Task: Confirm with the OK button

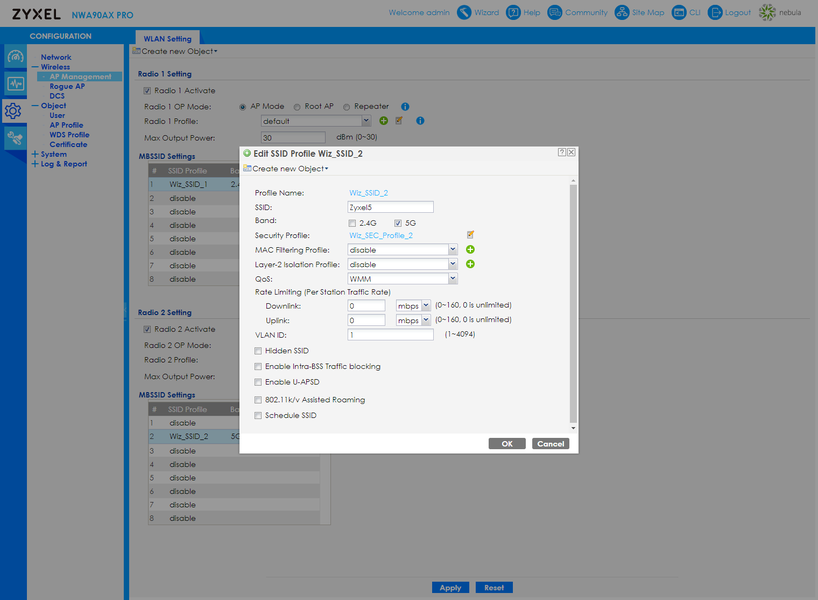Action: pos(507,443)
